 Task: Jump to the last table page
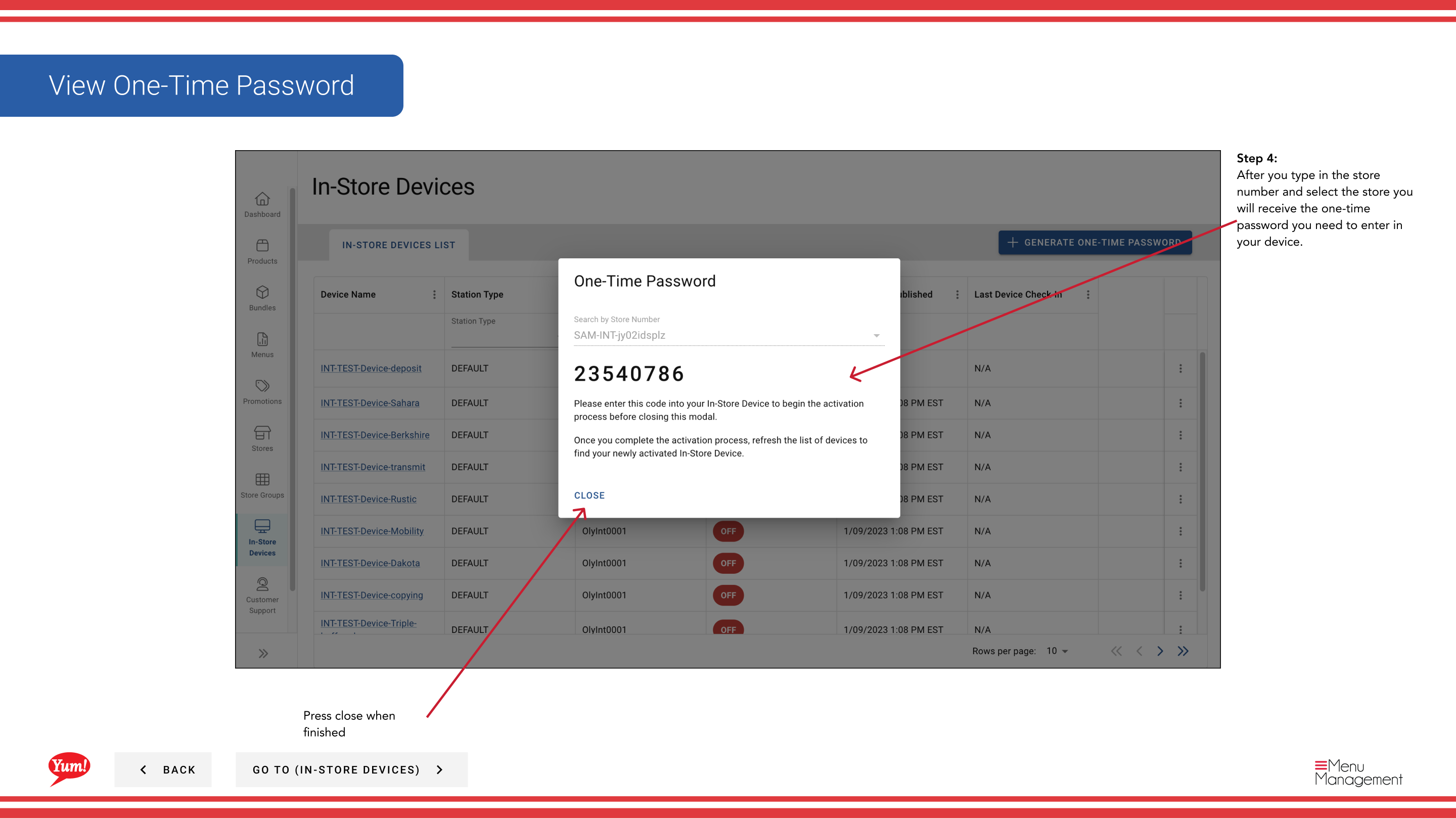[1183, 651]
